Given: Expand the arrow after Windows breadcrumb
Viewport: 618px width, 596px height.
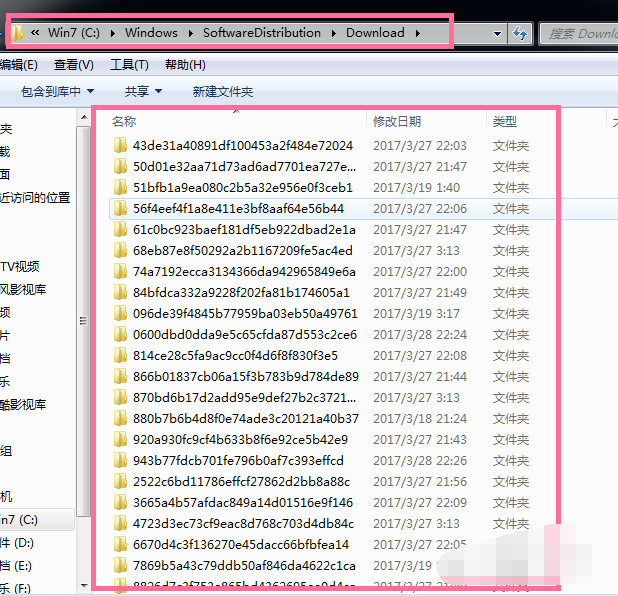Looking at the screenshot, I should click(x=191, y=34).
